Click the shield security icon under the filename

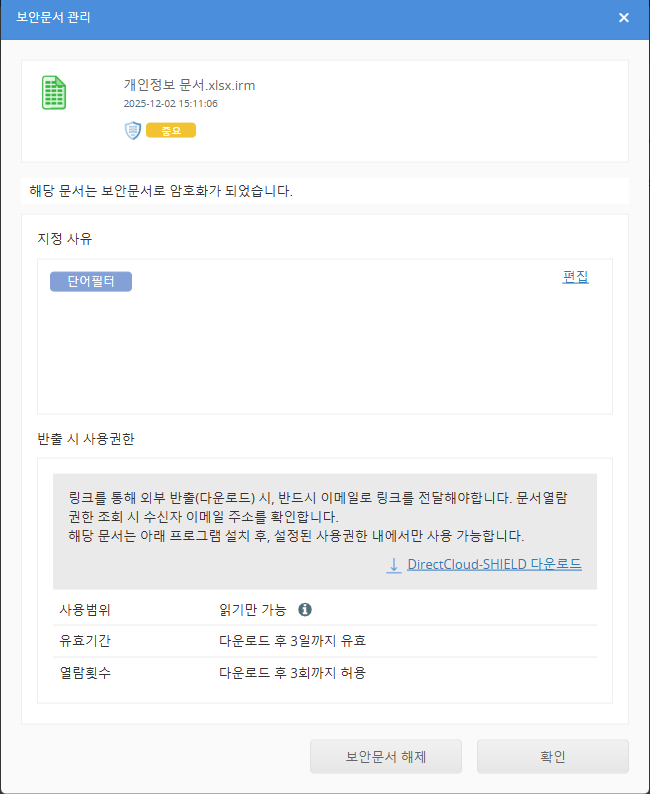[132, 130]
